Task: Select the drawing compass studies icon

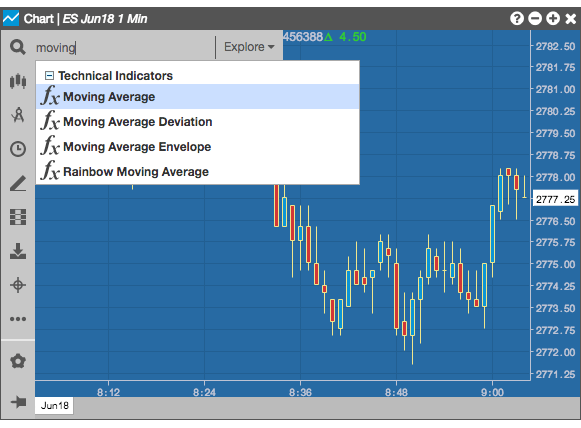Action: coord(18,115)
